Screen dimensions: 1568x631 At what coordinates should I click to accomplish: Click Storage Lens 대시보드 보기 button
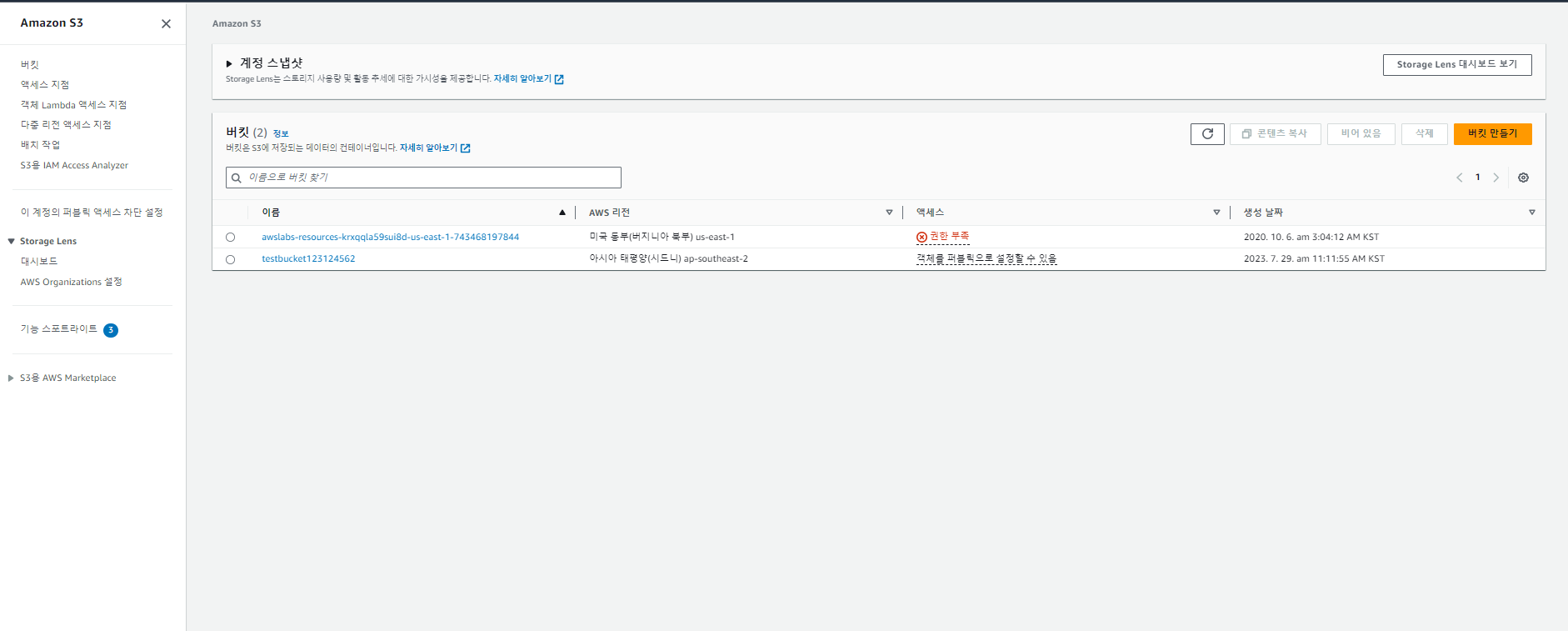(x=1456, y=65)
